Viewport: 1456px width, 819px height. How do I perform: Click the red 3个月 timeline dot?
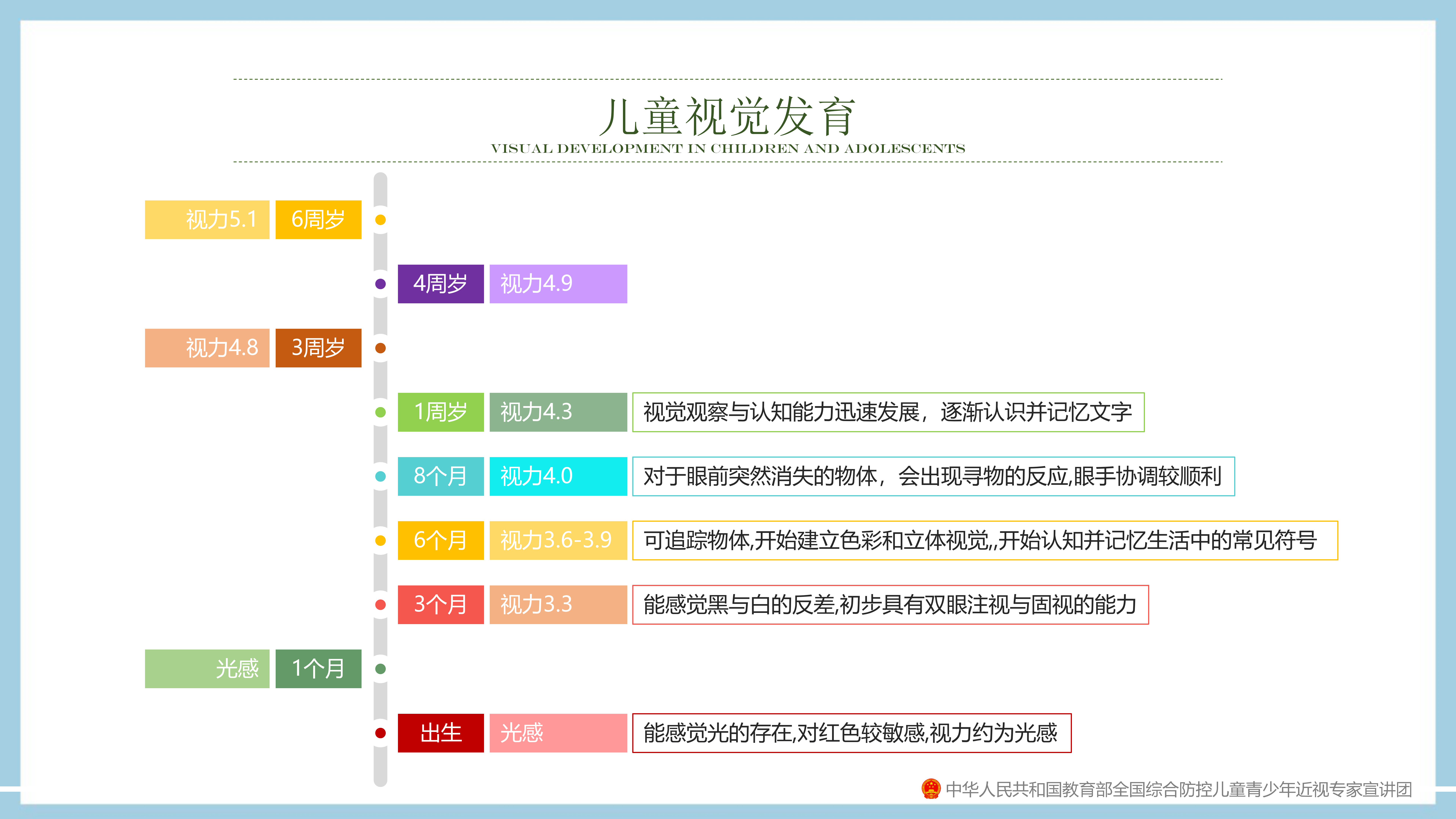tap(380, 605)
